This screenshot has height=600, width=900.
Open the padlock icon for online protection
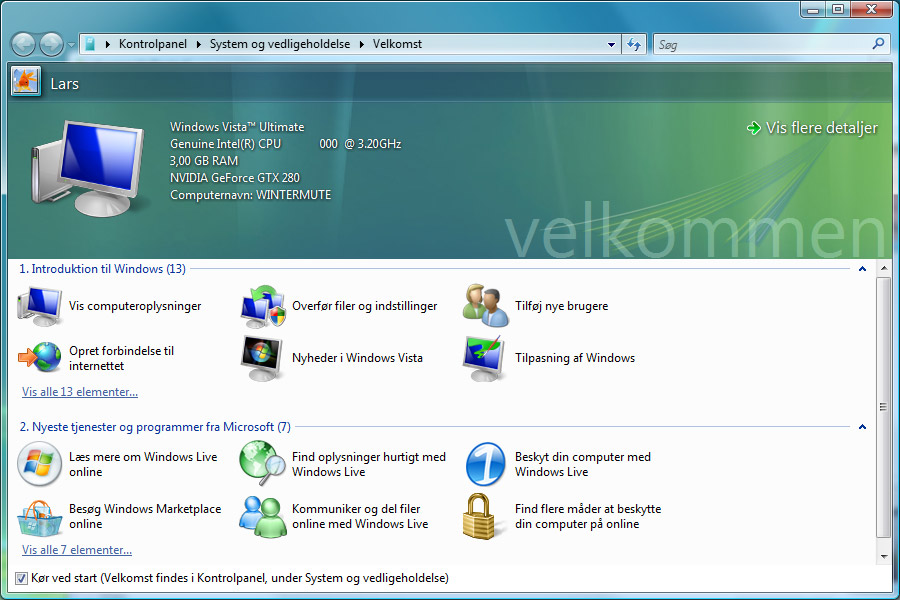click(479, 517)
